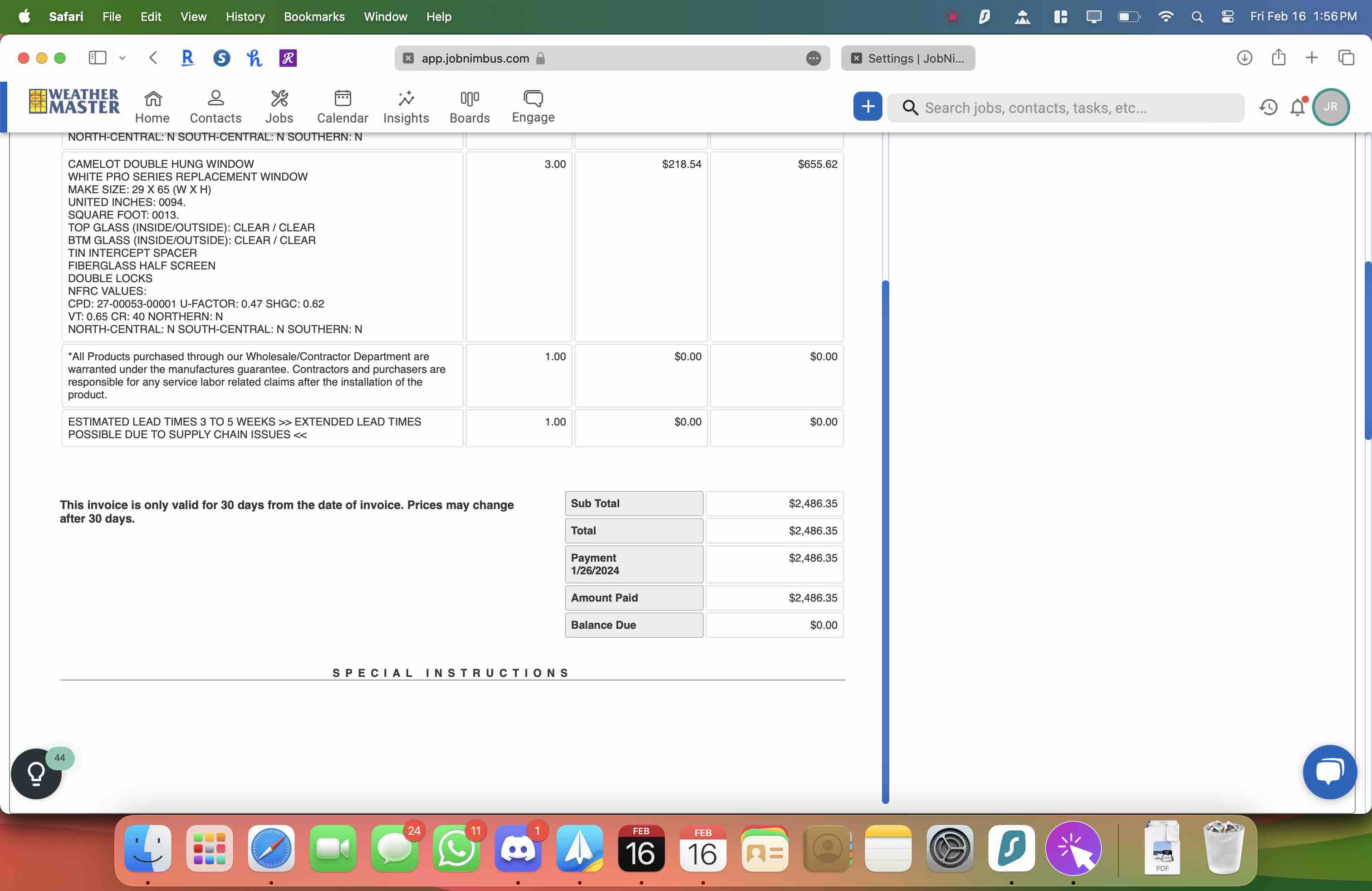Open the notifications bell
Viewport: 1372px width, 891px height.
1297,107
